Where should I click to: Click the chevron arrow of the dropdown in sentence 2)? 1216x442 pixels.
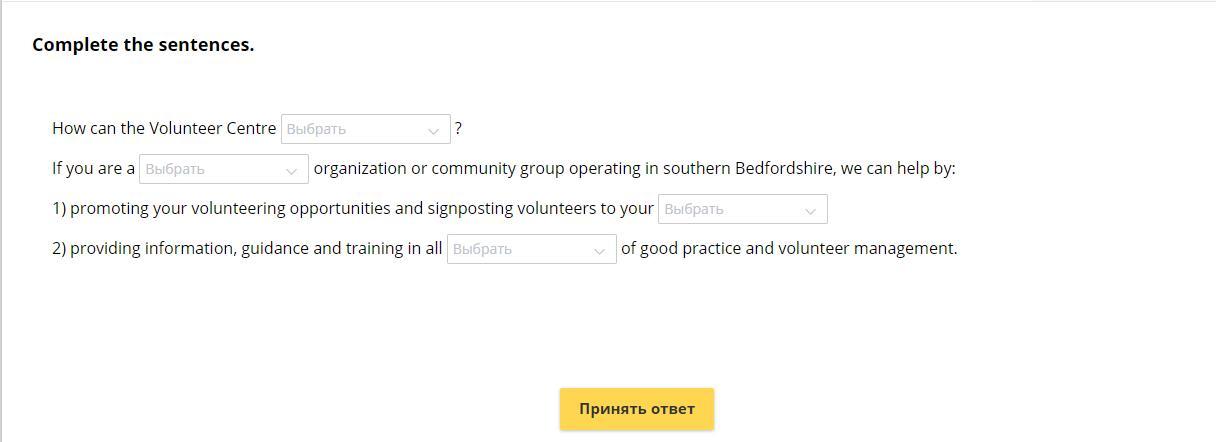[599, 250]
